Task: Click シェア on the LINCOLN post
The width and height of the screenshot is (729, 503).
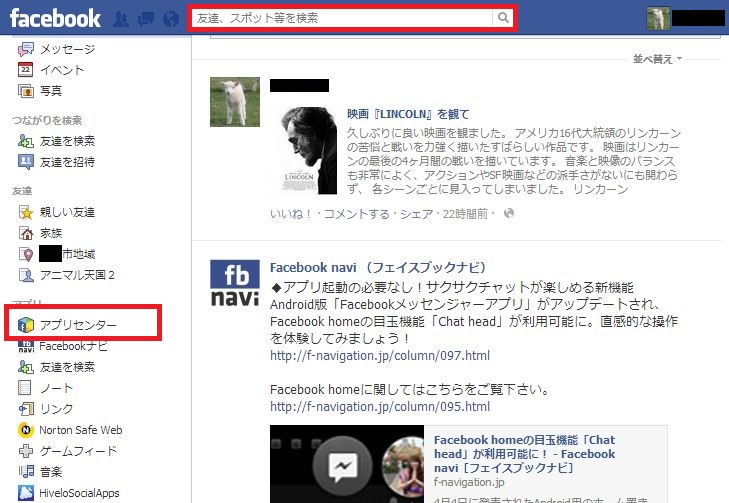Action: pos(416,214)
